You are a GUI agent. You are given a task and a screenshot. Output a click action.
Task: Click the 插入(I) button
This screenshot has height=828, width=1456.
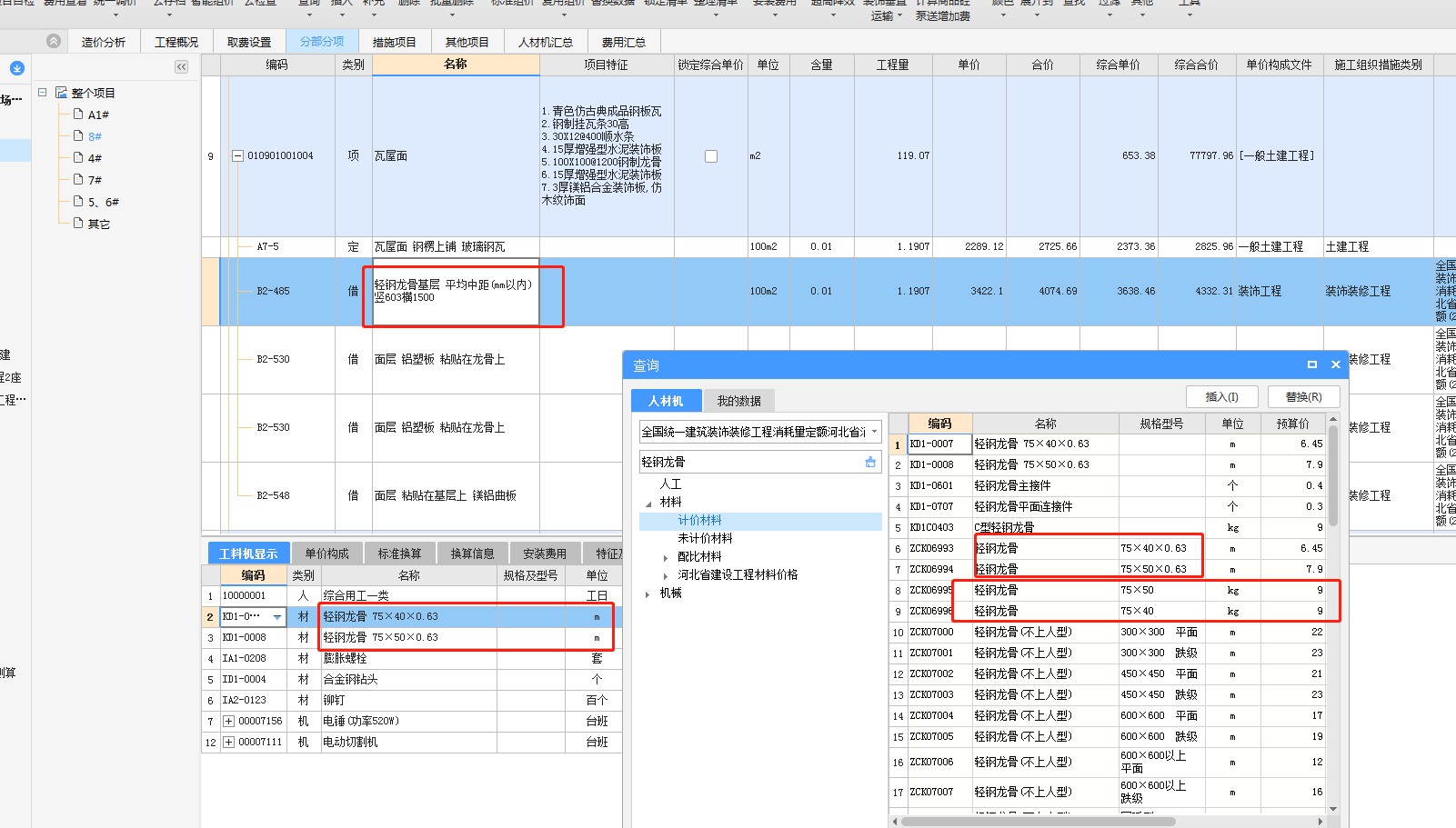1221,397
